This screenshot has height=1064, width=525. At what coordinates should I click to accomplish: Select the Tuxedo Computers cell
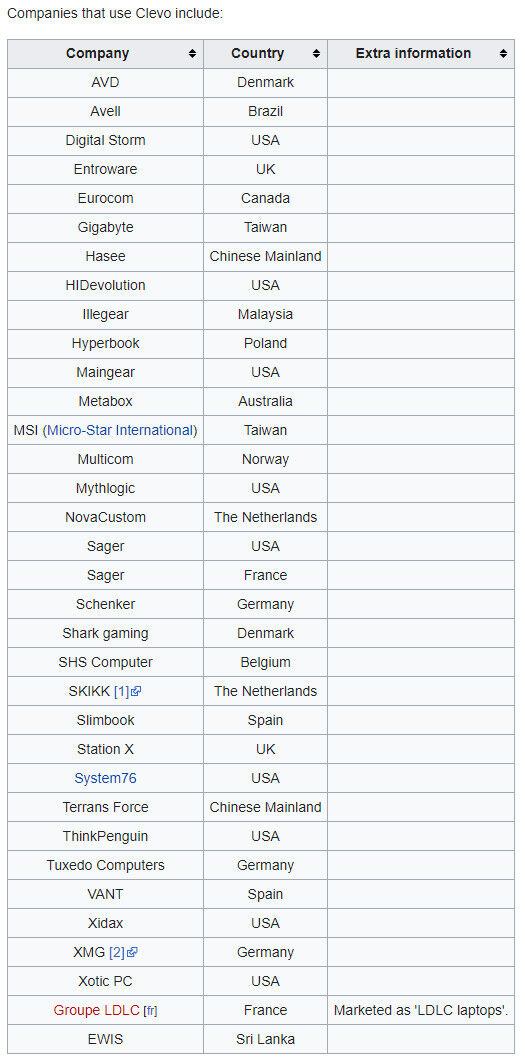click(x=105, y=865)
